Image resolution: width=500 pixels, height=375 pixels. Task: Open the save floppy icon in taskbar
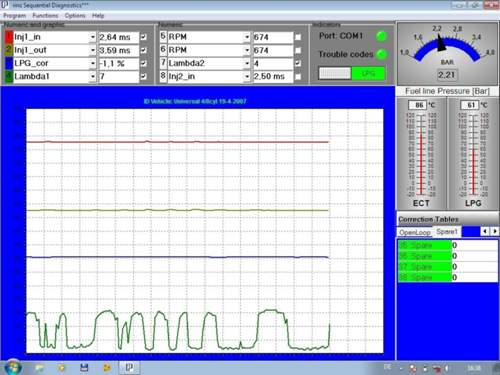(x=84, y=367)
